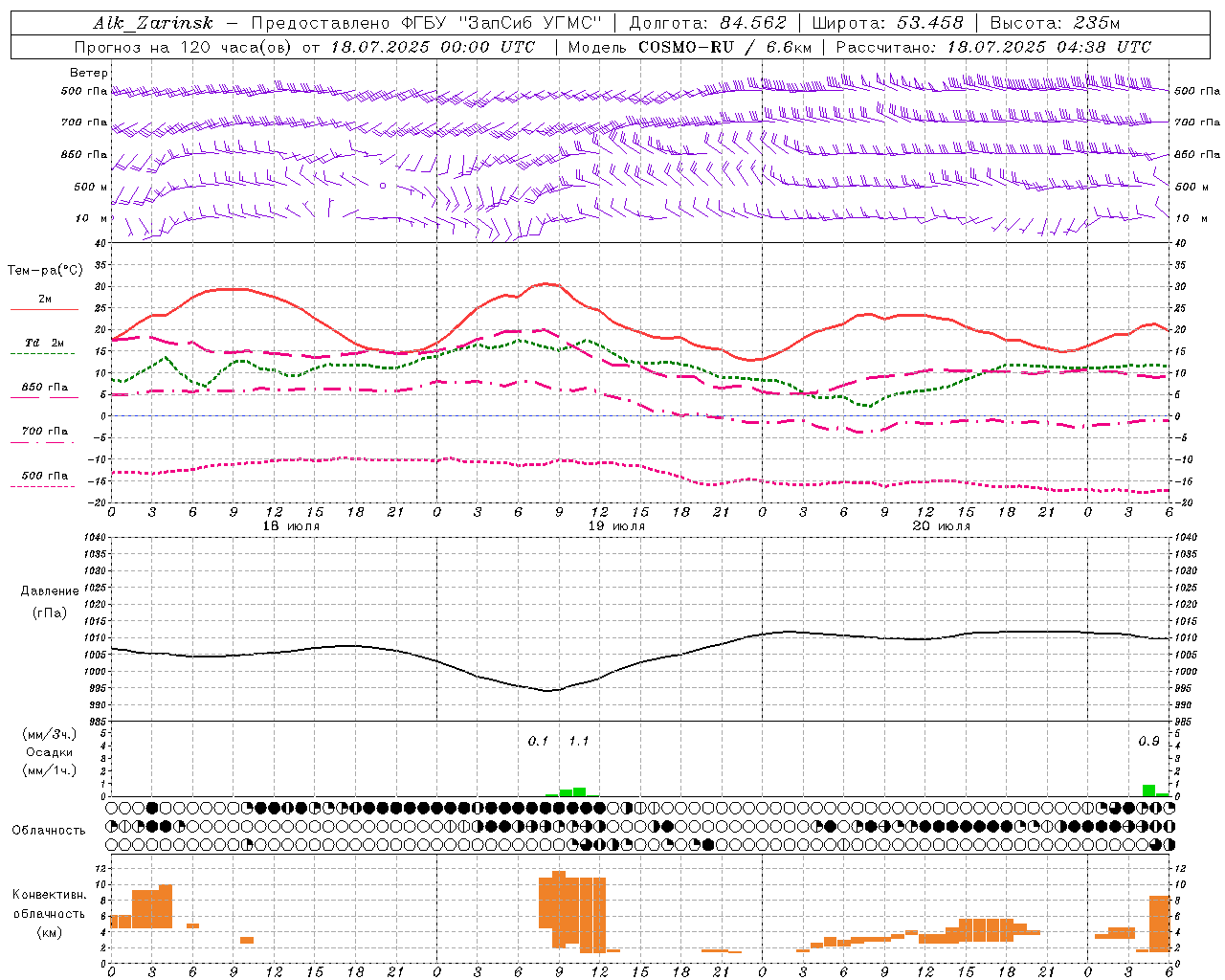Click the Конвективн. облачность label
The width and height of the screenshot is (1225, 980).
(x=49, y=904)
